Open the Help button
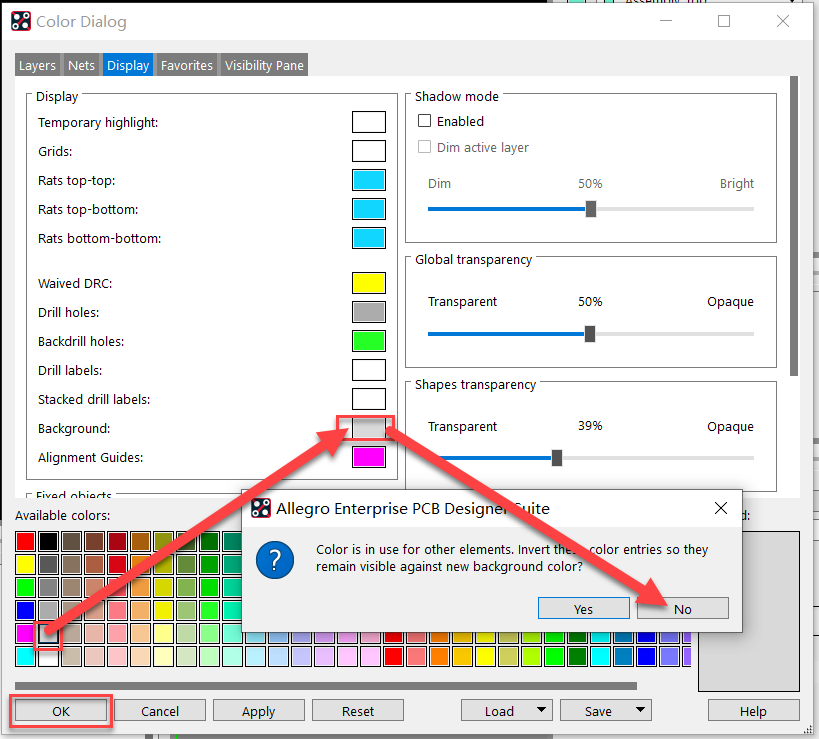 coord(753,711)
